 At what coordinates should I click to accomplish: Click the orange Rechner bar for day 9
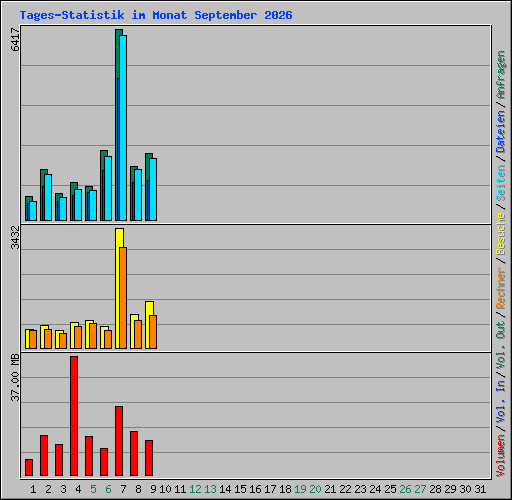153,332
